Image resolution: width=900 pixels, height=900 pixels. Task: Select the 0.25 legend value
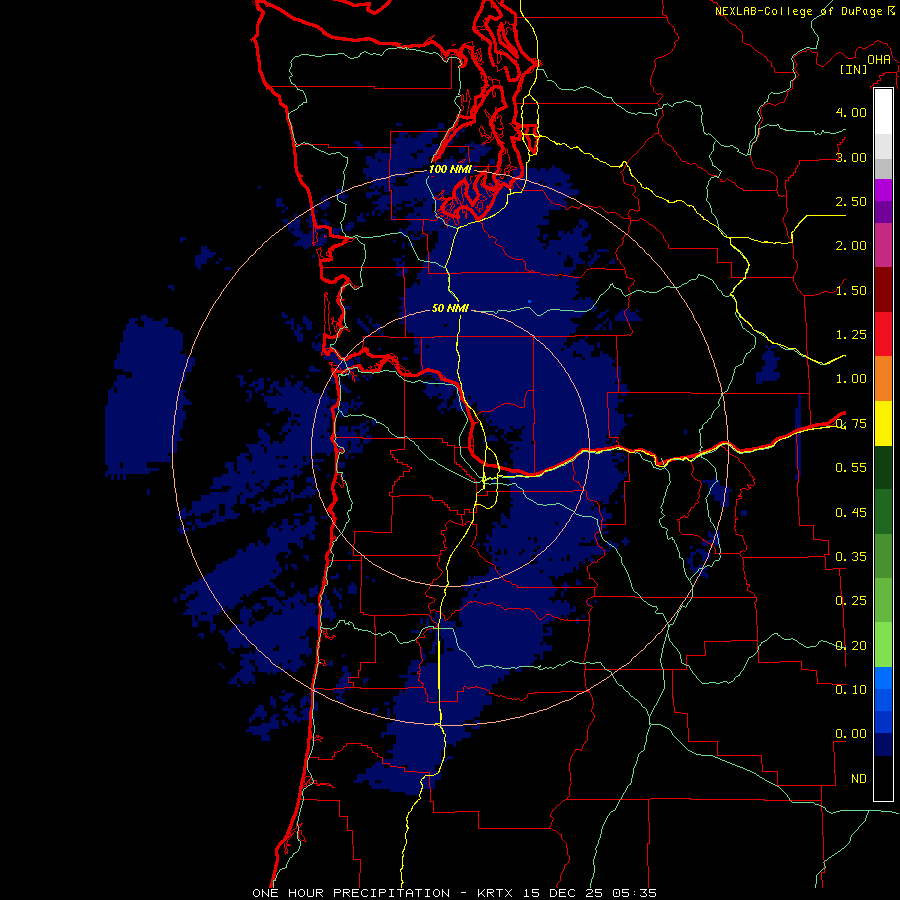click(x=851, y=601)
